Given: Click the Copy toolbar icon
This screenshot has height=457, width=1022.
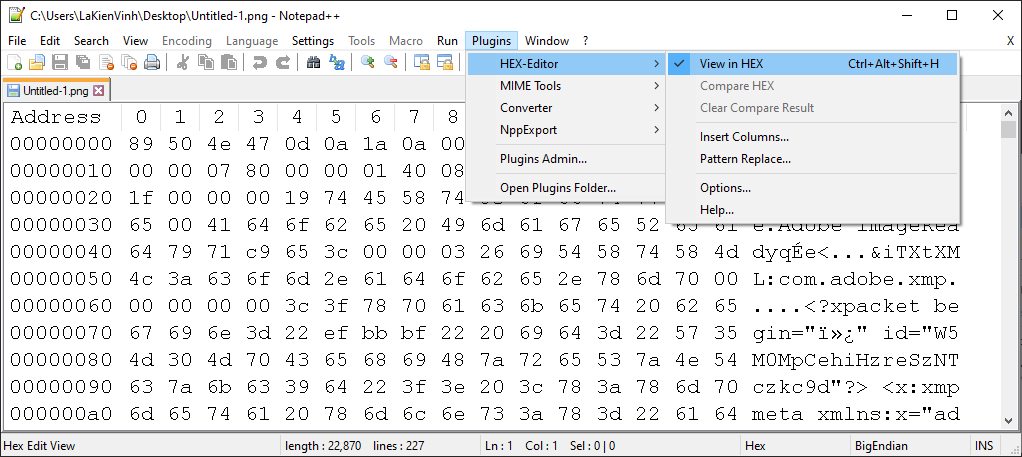Looking at the screenshot, I should pos(205,63).
